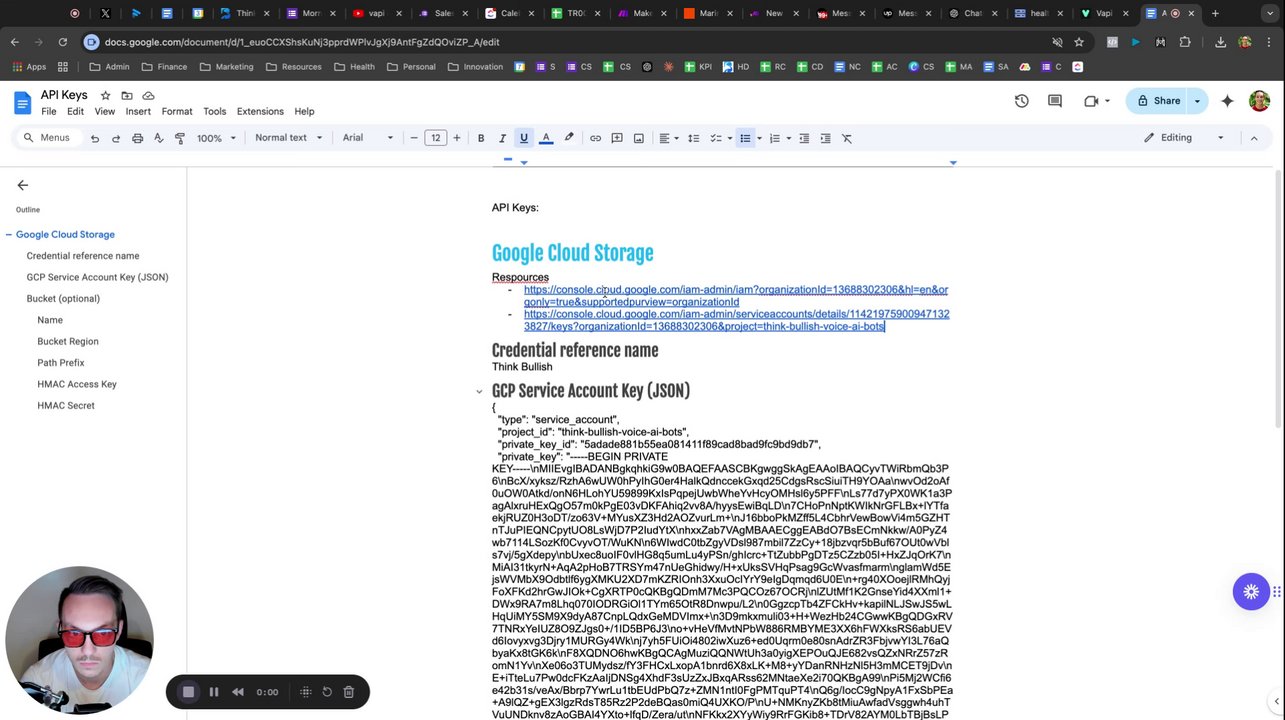Open Gemini sparkle icon
This screenshot has height=720, width=1285.
1227,101
